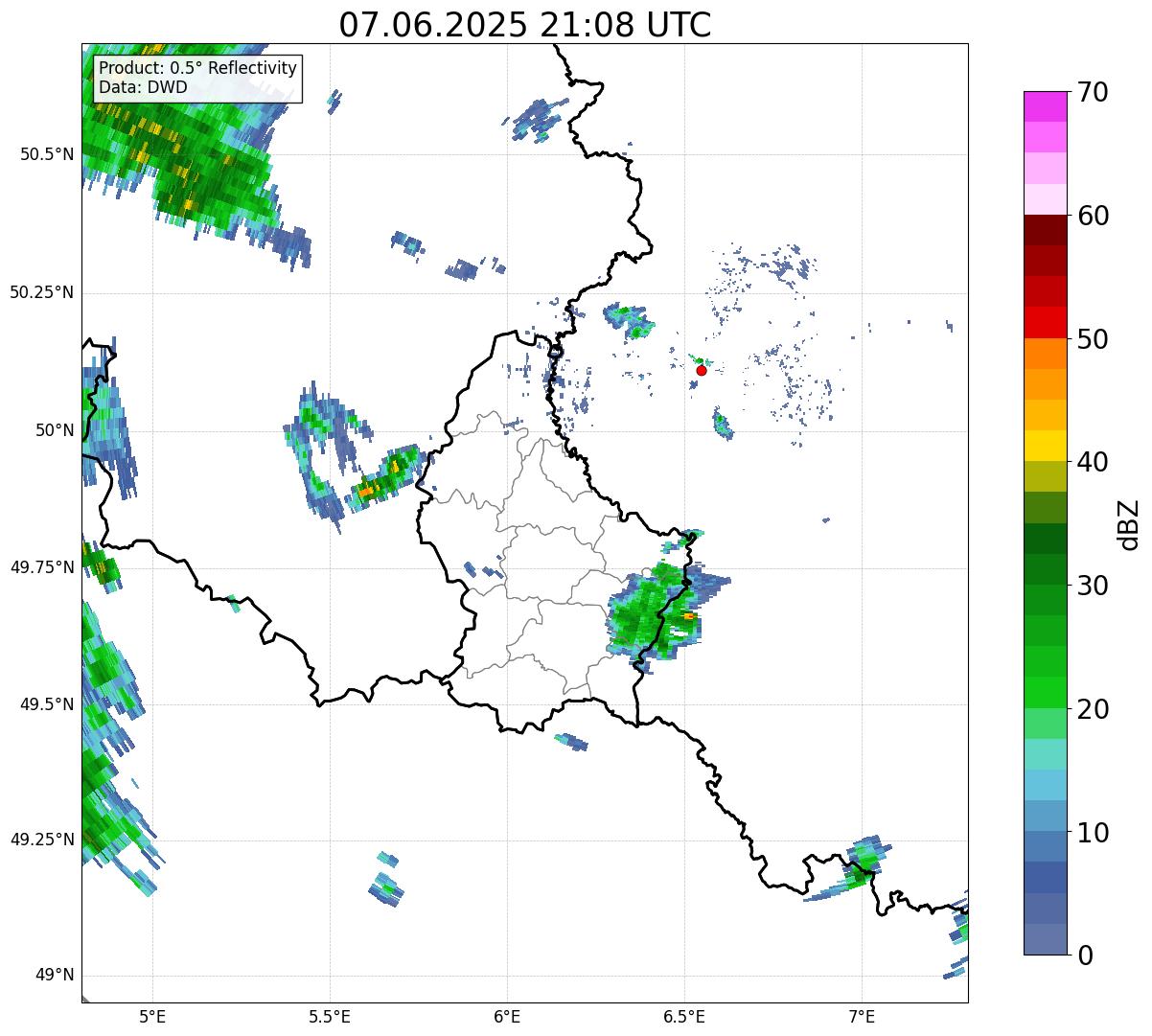Click the colorbar tick label 50
This screenshot has height=1036, width=1152.
[1093, 339]
